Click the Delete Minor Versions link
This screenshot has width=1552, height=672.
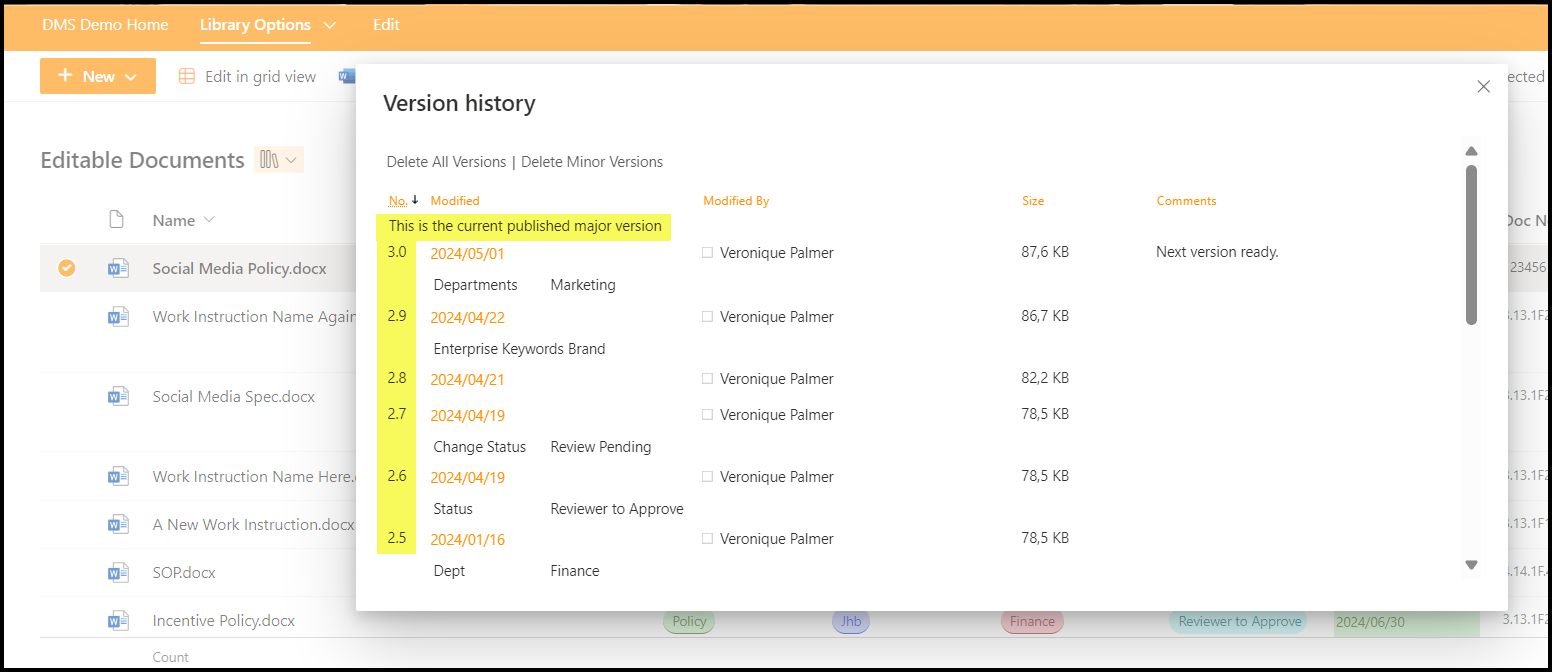point(592,162)
